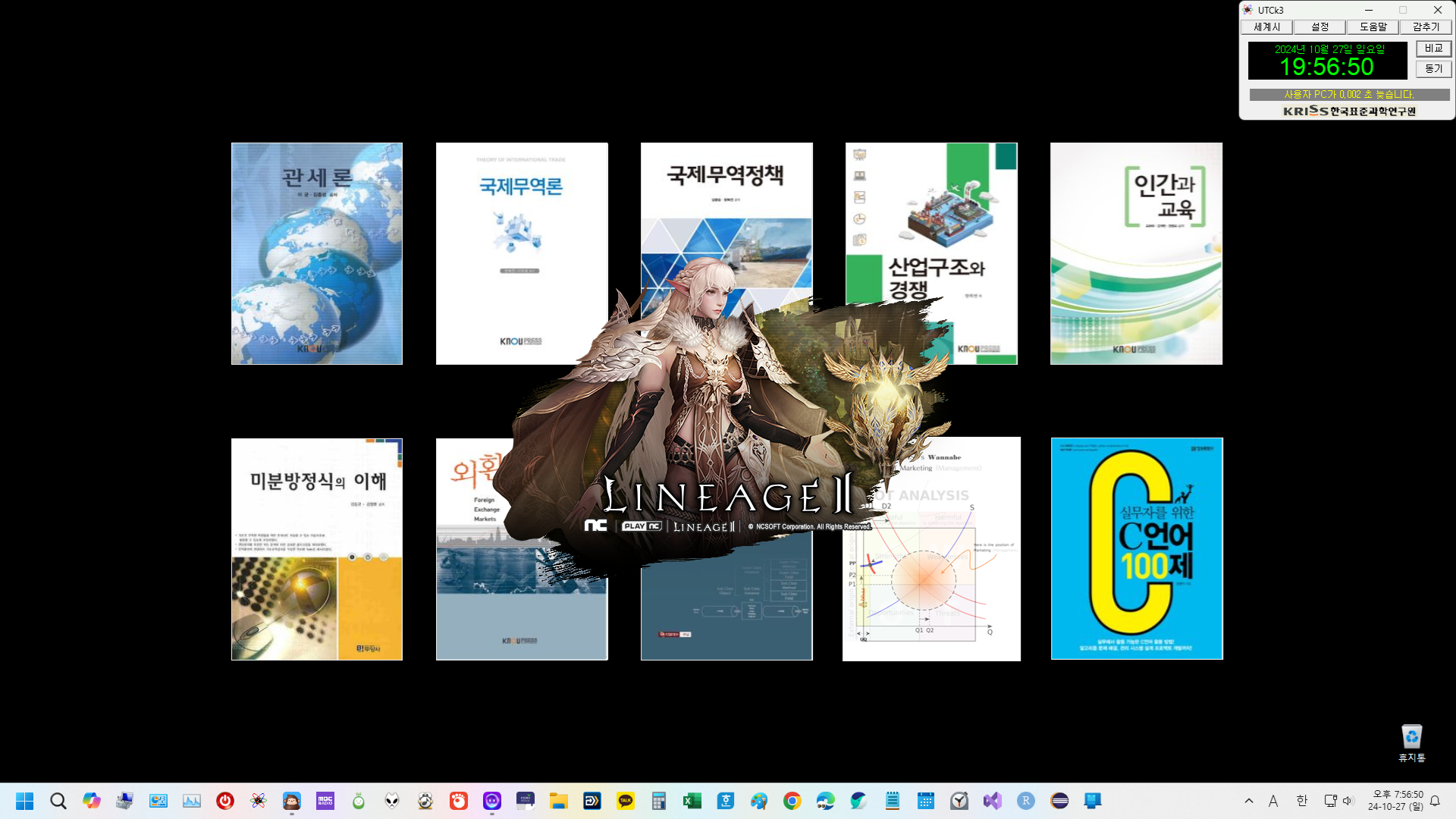
Task: Expand the hidden system tray icons chevron
Action: point(1249,801)
